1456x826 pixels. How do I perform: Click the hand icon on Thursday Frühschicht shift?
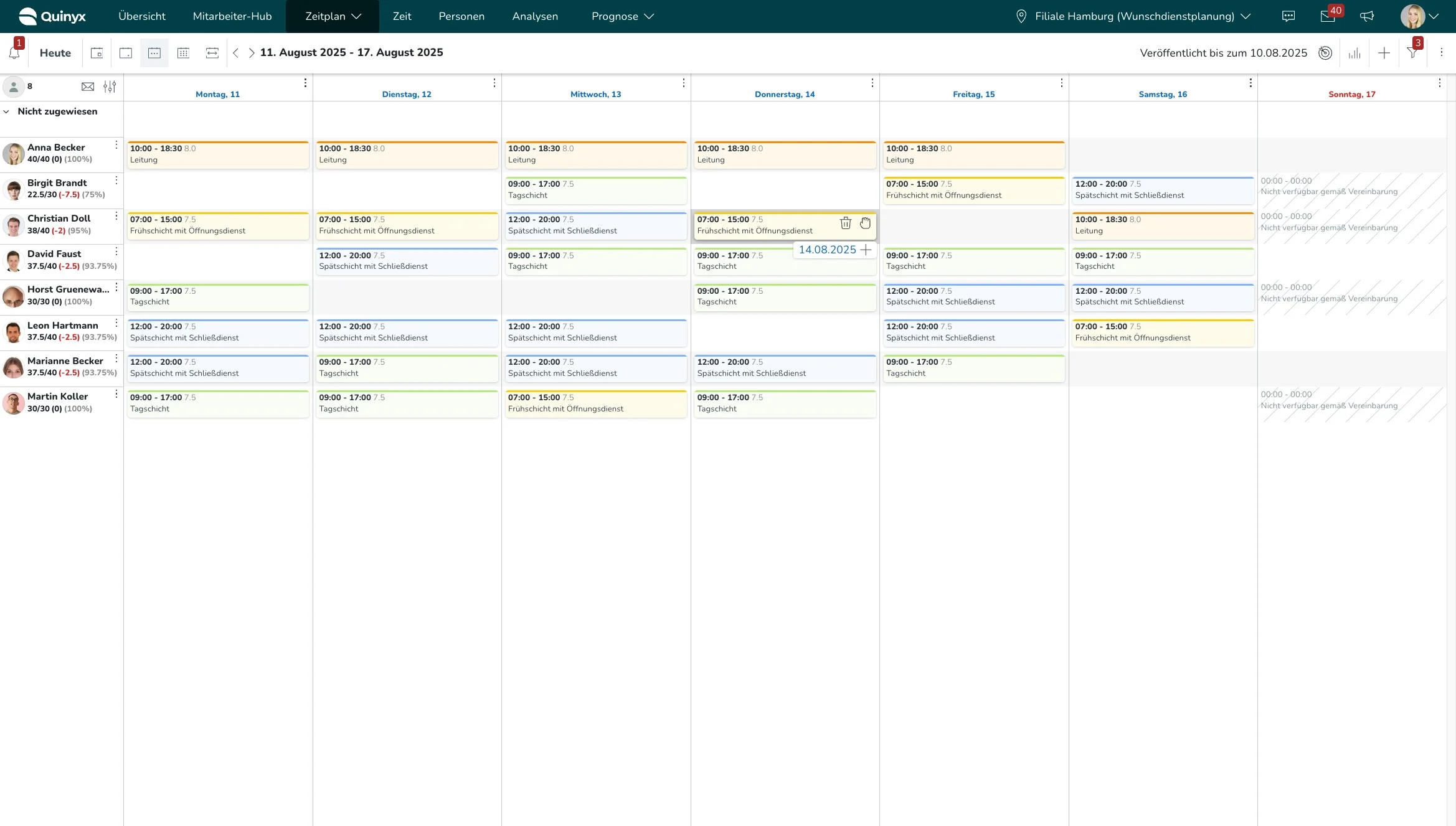click(865, 223)
